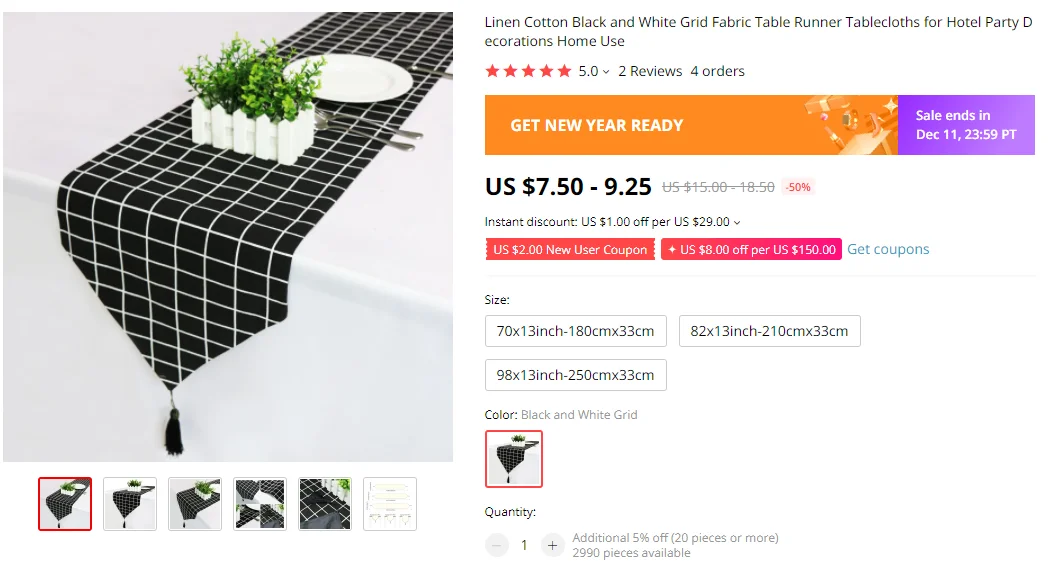Increase quantity with the plus button
Screen dimensions: 1054x562
[x=552, y=545]
